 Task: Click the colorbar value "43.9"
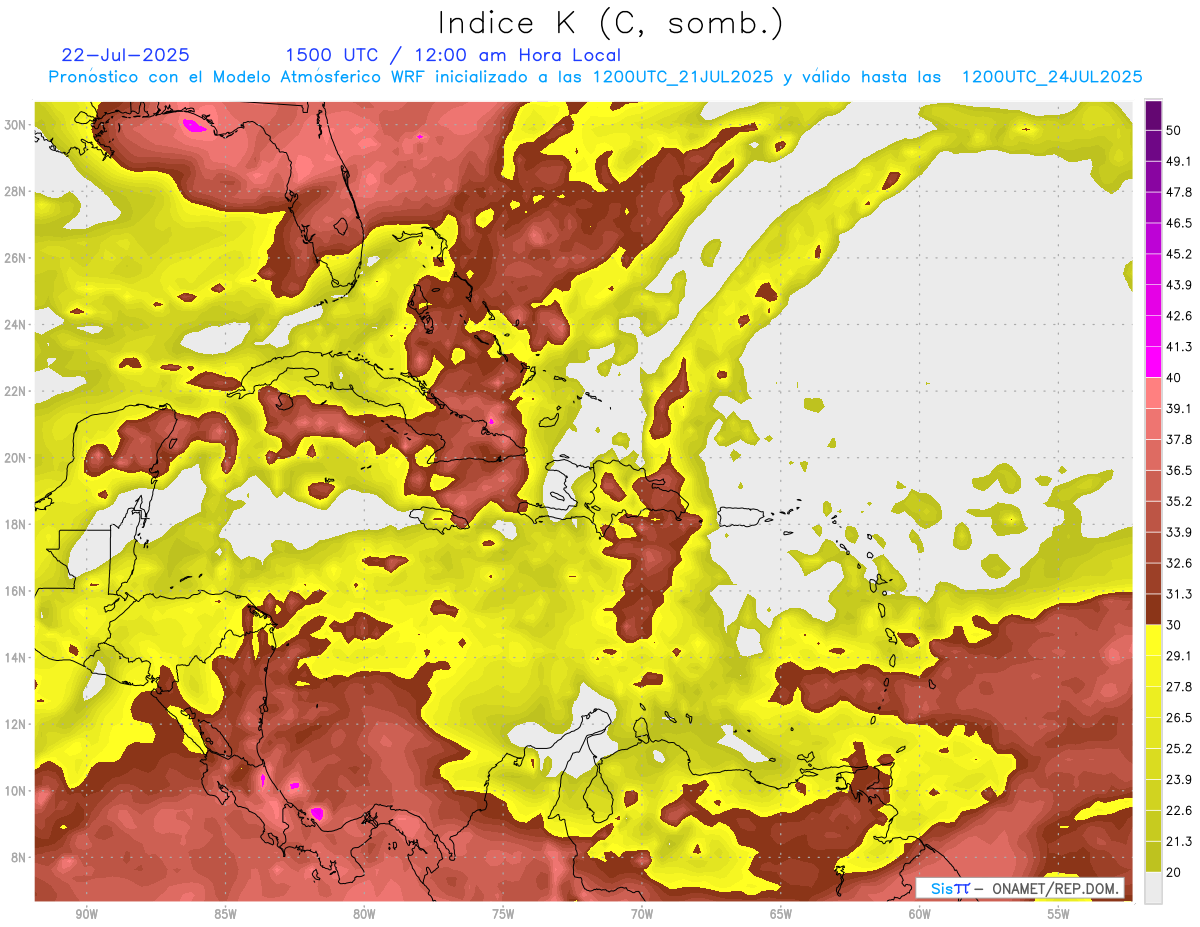[1179, 285]
